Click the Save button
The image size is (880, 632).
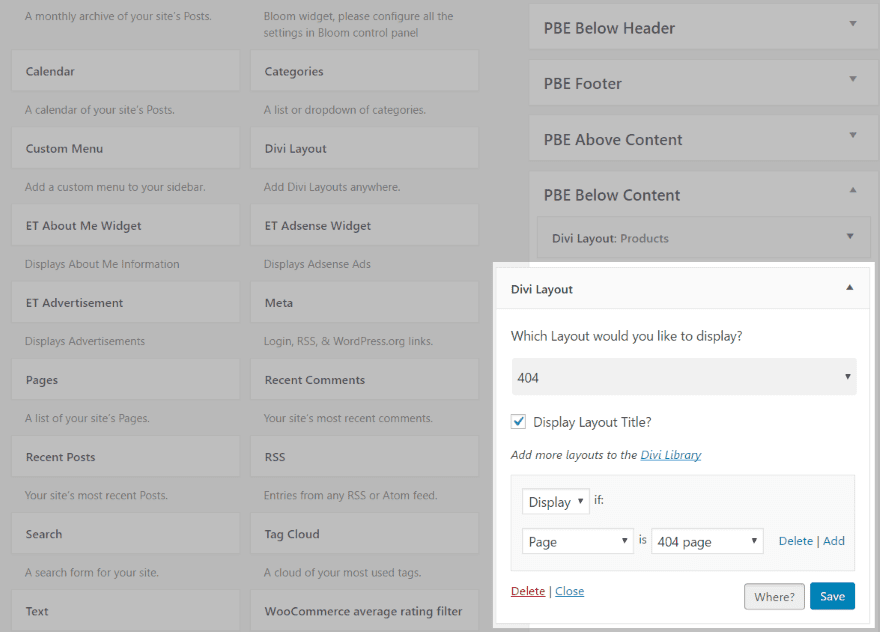(832, 596)
